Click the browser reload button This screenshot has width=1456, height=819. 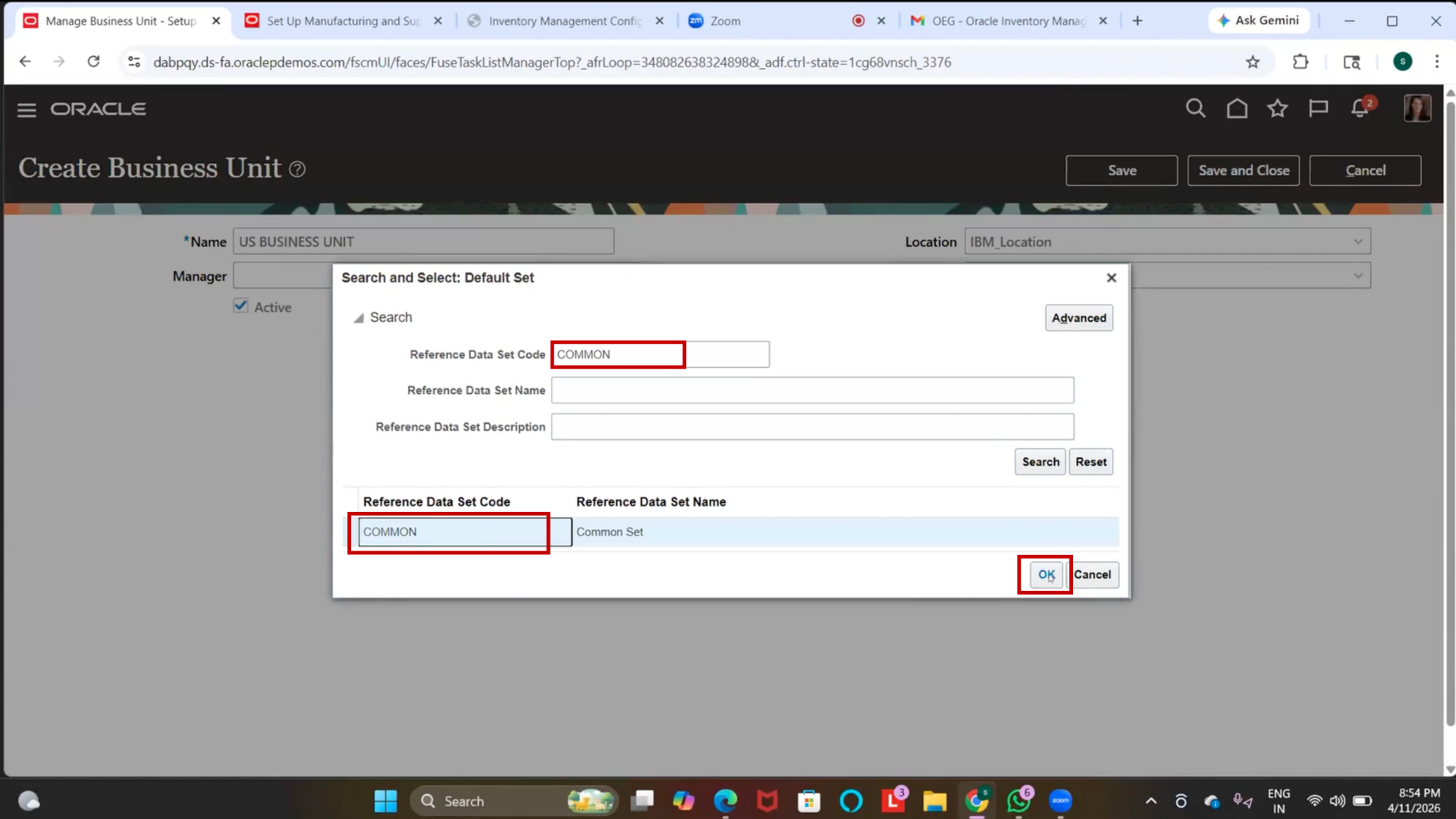93,62
